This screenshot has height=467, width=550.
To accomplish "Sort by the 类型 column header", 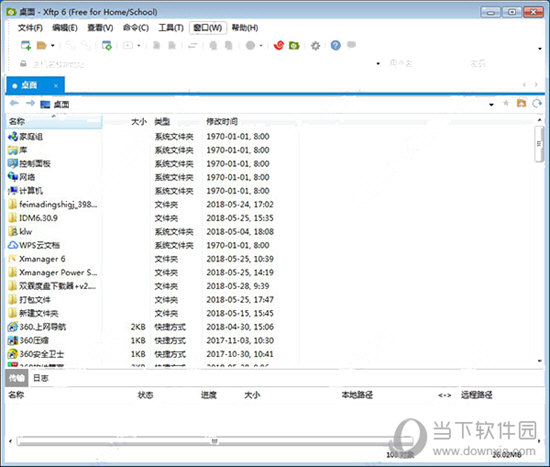I will point(162,122).
